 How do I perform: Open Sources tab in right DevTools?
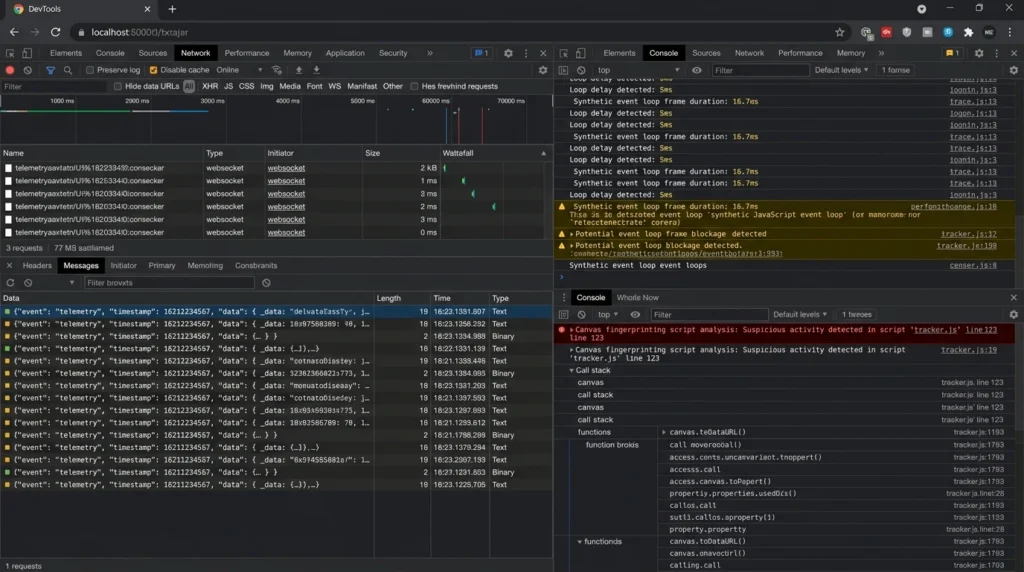tap(706, 53)
